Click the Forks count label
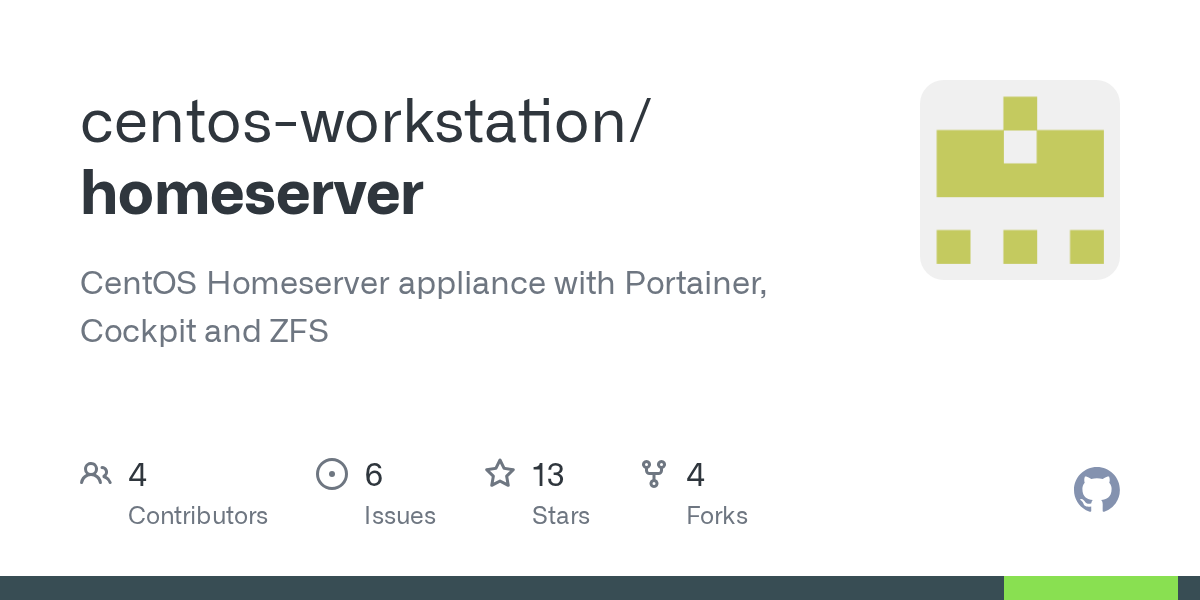Viewport: 1200px width, 600px height. tap(717, 515)
